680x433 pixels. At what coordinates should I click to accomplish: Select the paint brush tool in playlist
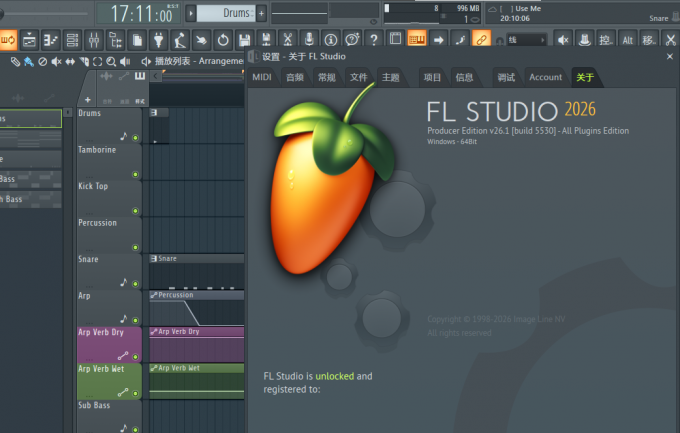(x=29, y=62)
